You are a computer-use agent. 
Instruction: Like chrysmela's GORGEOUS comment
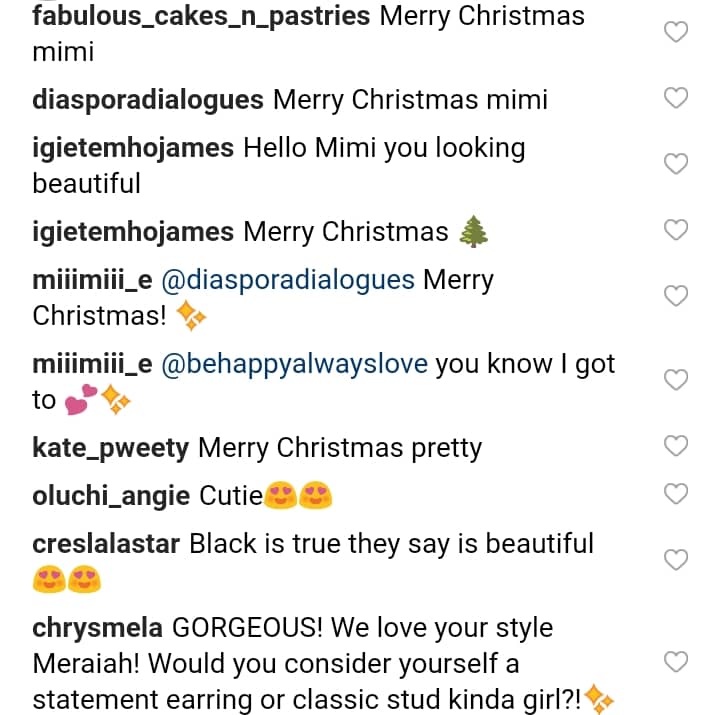click(x=676, y=662)
